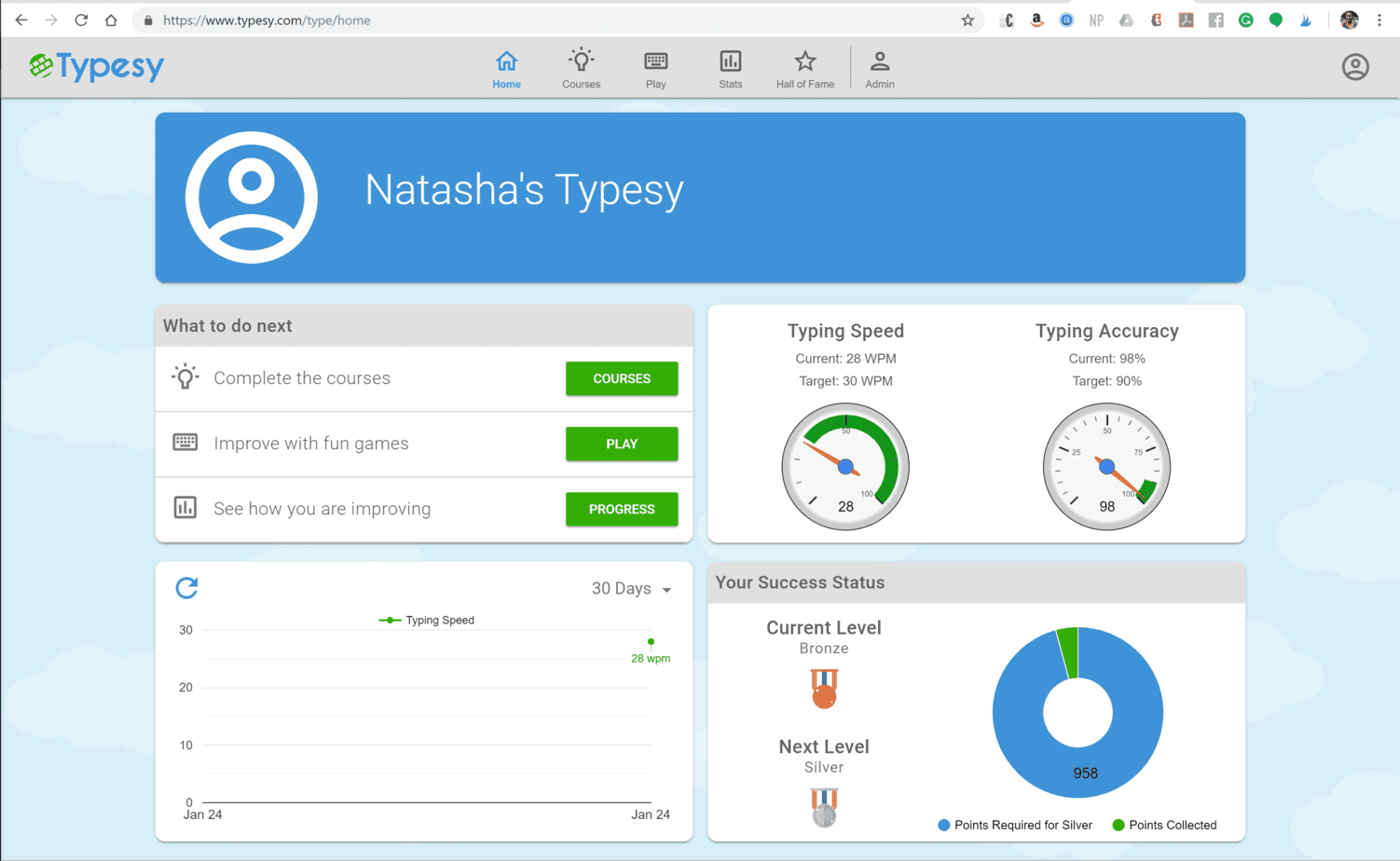The height and width of the screenshot is (861, 1400).
Task: Click the large profile avatar in banner
Action: [x=251, y=197]
